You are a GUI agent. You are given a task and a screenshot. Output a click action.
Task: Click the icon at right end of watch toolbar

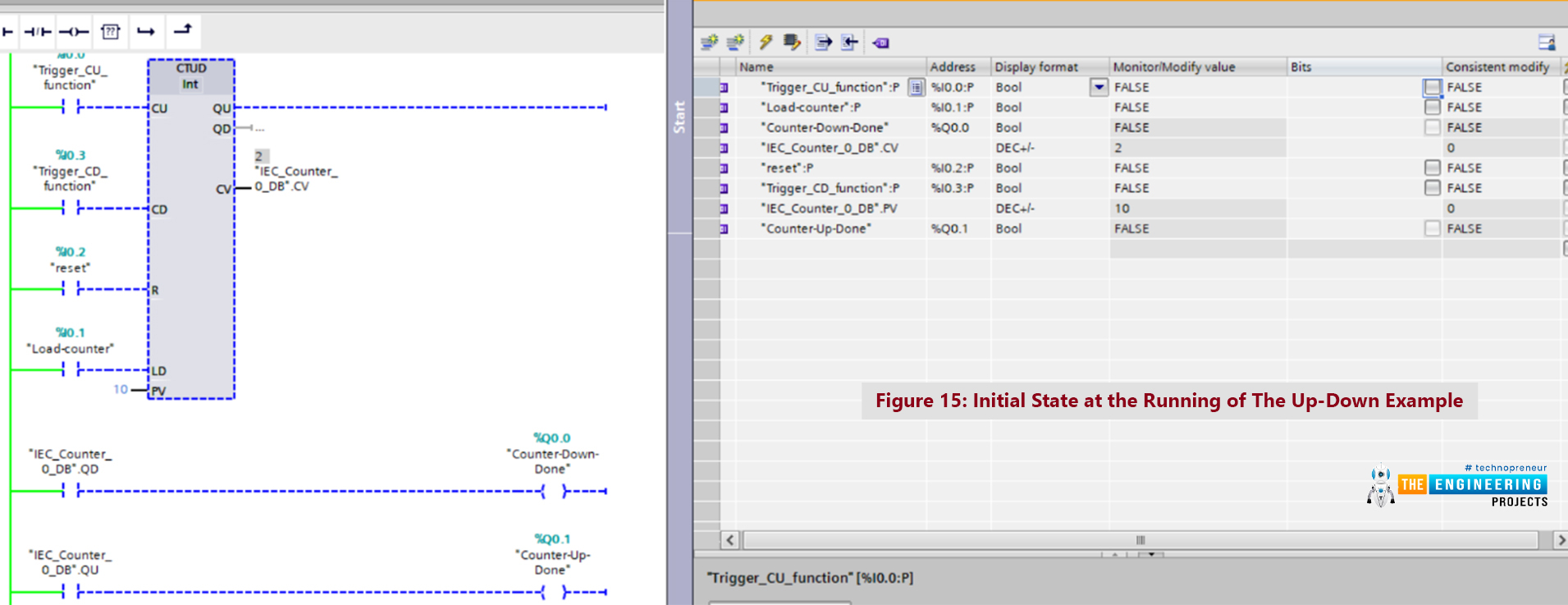point(1547,43)
